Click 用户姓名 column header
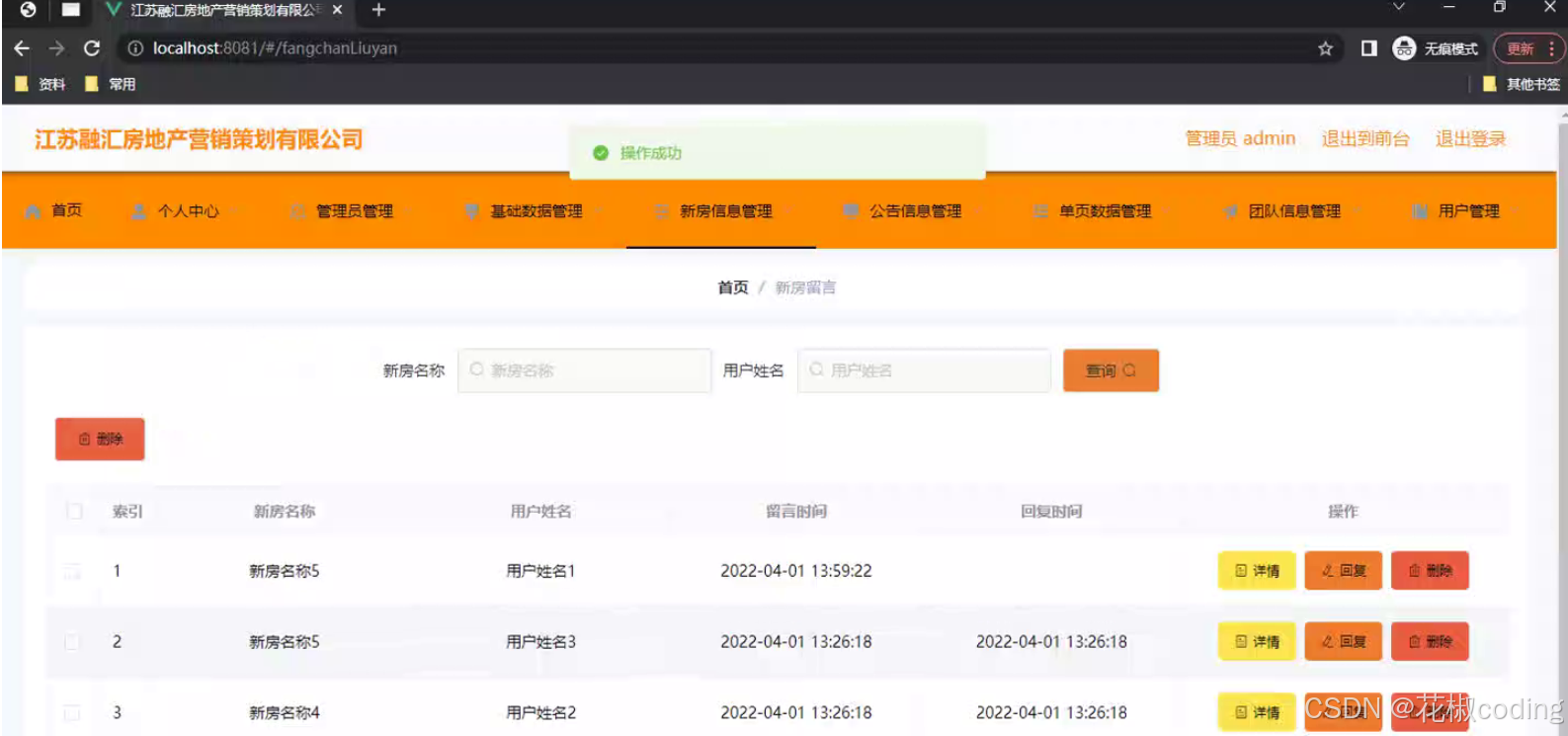The image size is (1568, 736). pos(540,511)
